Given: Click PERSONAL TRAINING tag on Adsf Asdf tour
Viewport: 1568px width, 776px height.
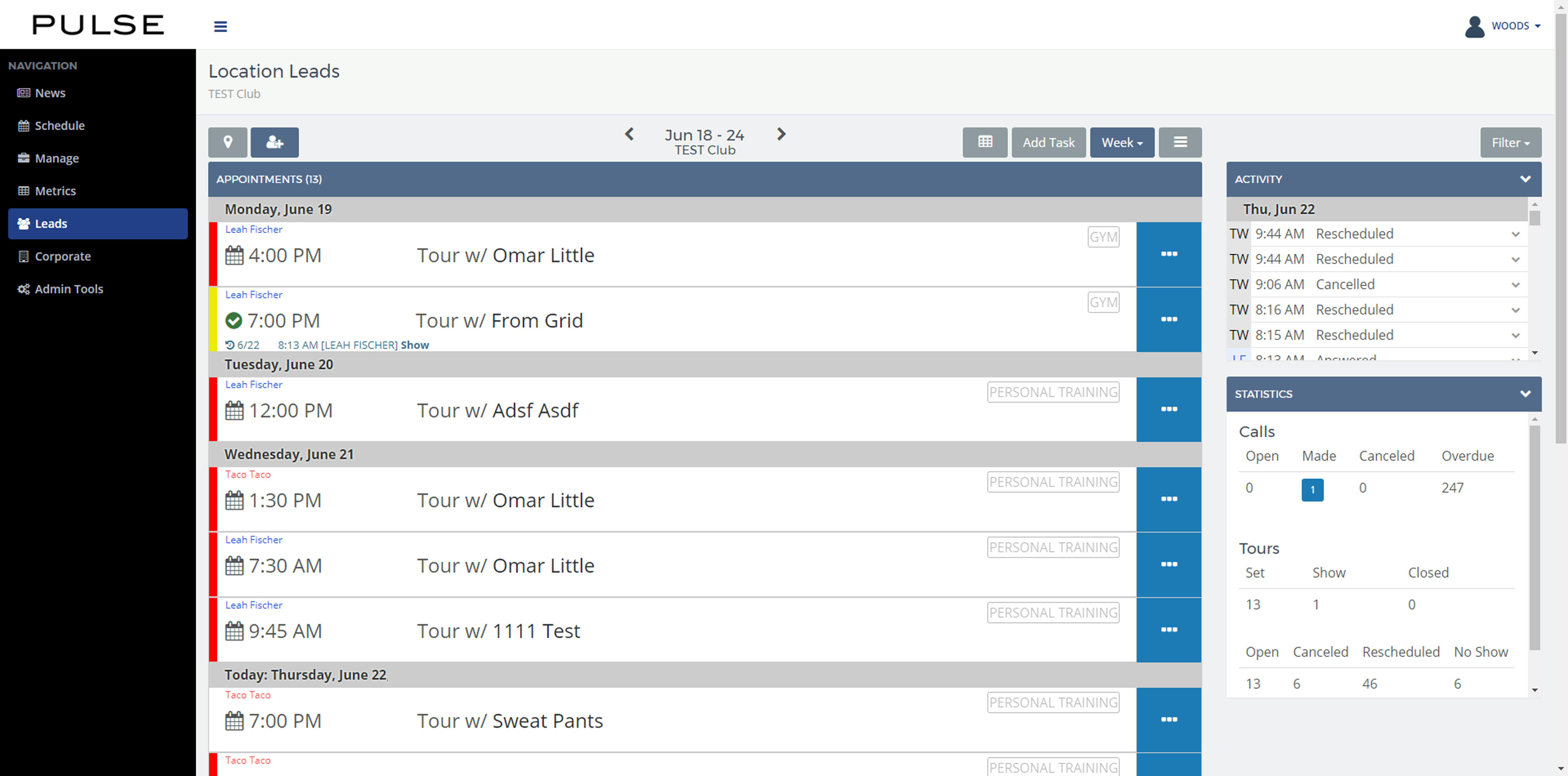Looking at the screenshot, I should pyautogui.click(x=1053, y=392).
